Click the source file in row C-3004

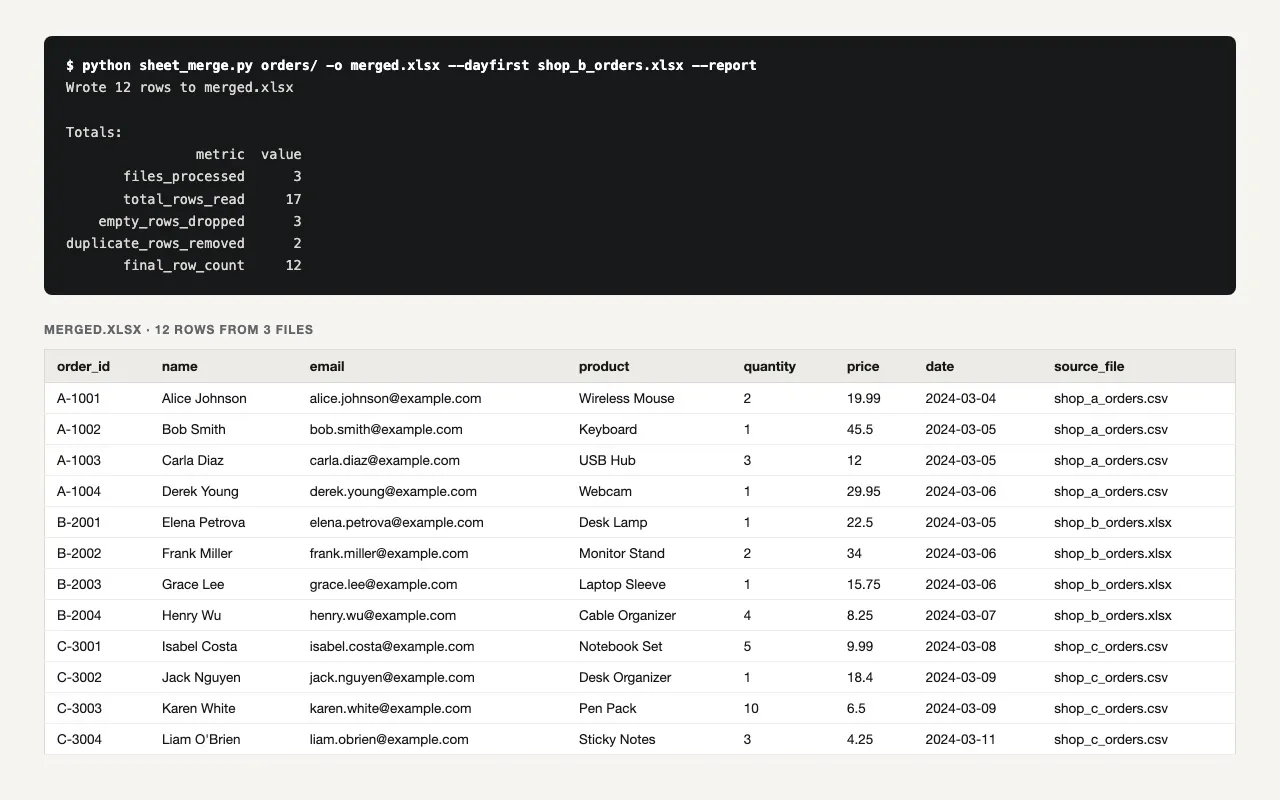point(1111,739)
